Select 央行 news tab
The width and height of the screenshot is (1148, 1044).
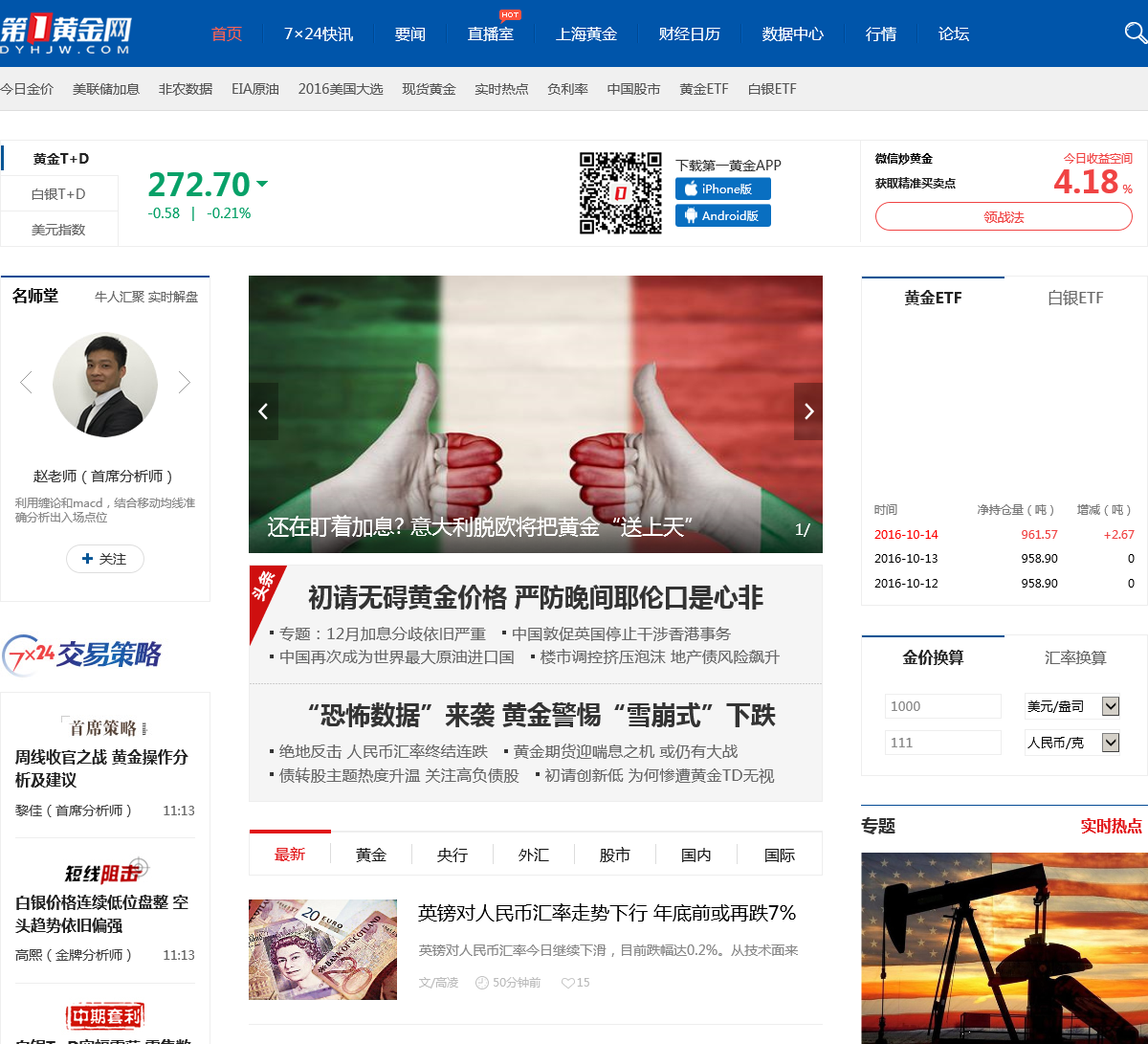click(x=453, y=855)
